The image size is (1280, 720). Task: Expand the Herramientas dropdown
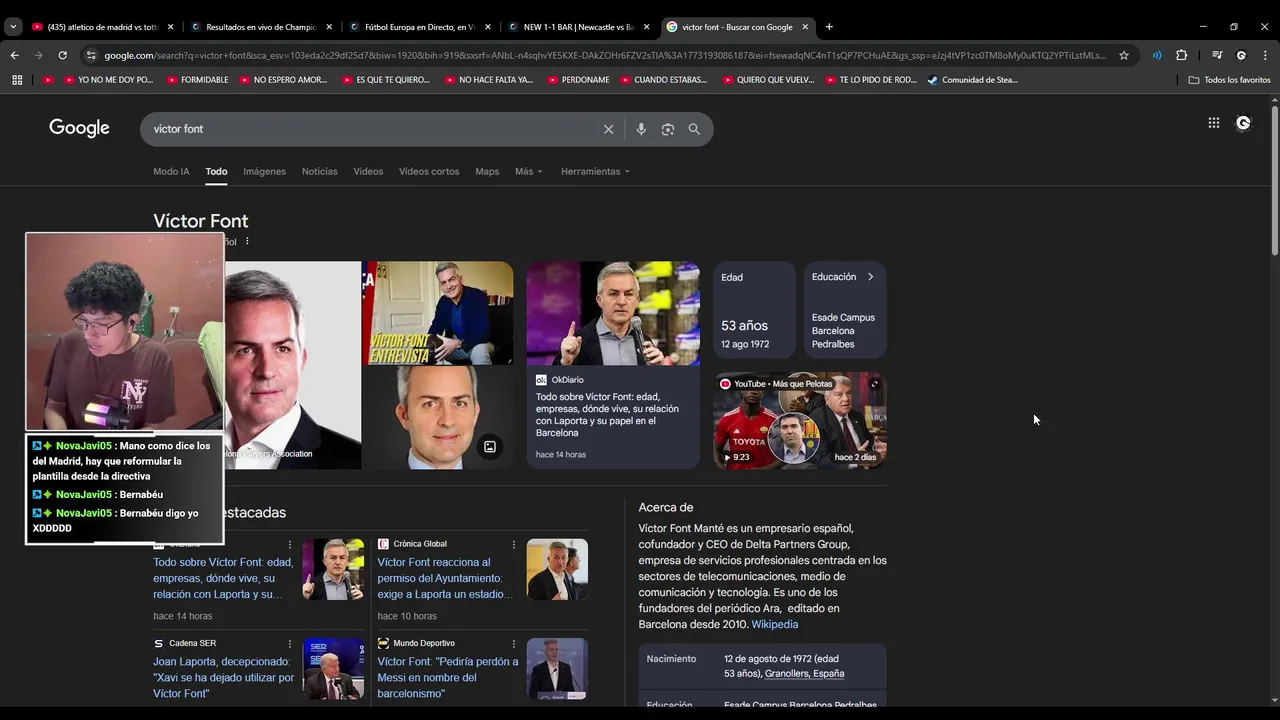[x=595, y=171]
